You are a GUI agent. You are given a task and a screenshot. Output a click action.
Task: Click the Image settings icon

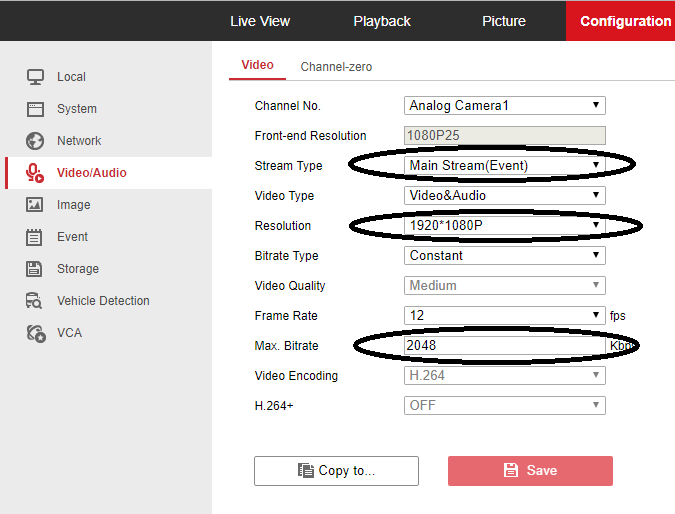35,205
